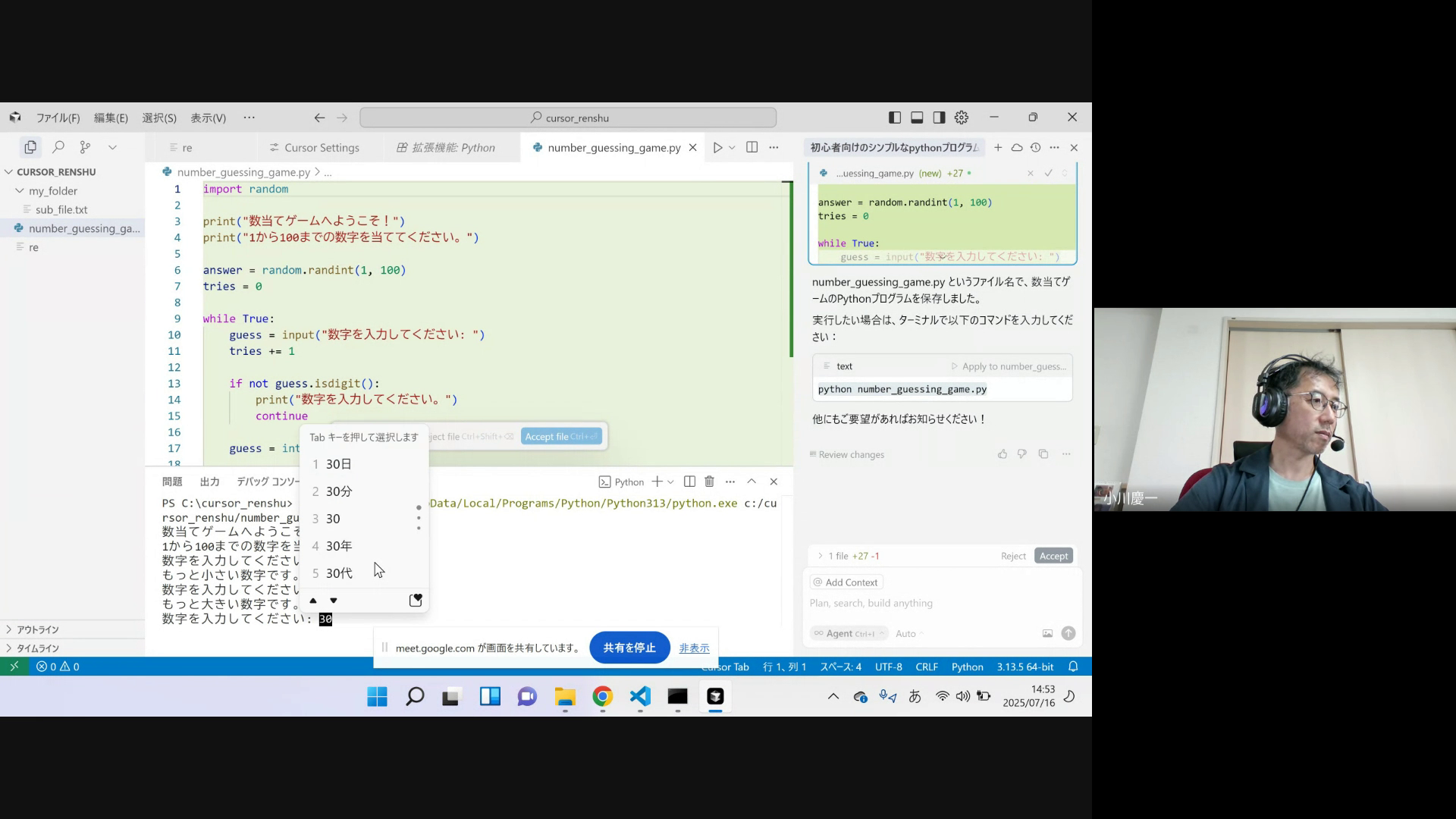This screenshot has height=819, width=1456.
Task: Kill the terminal with trash icon
Action: click(709, 482)
